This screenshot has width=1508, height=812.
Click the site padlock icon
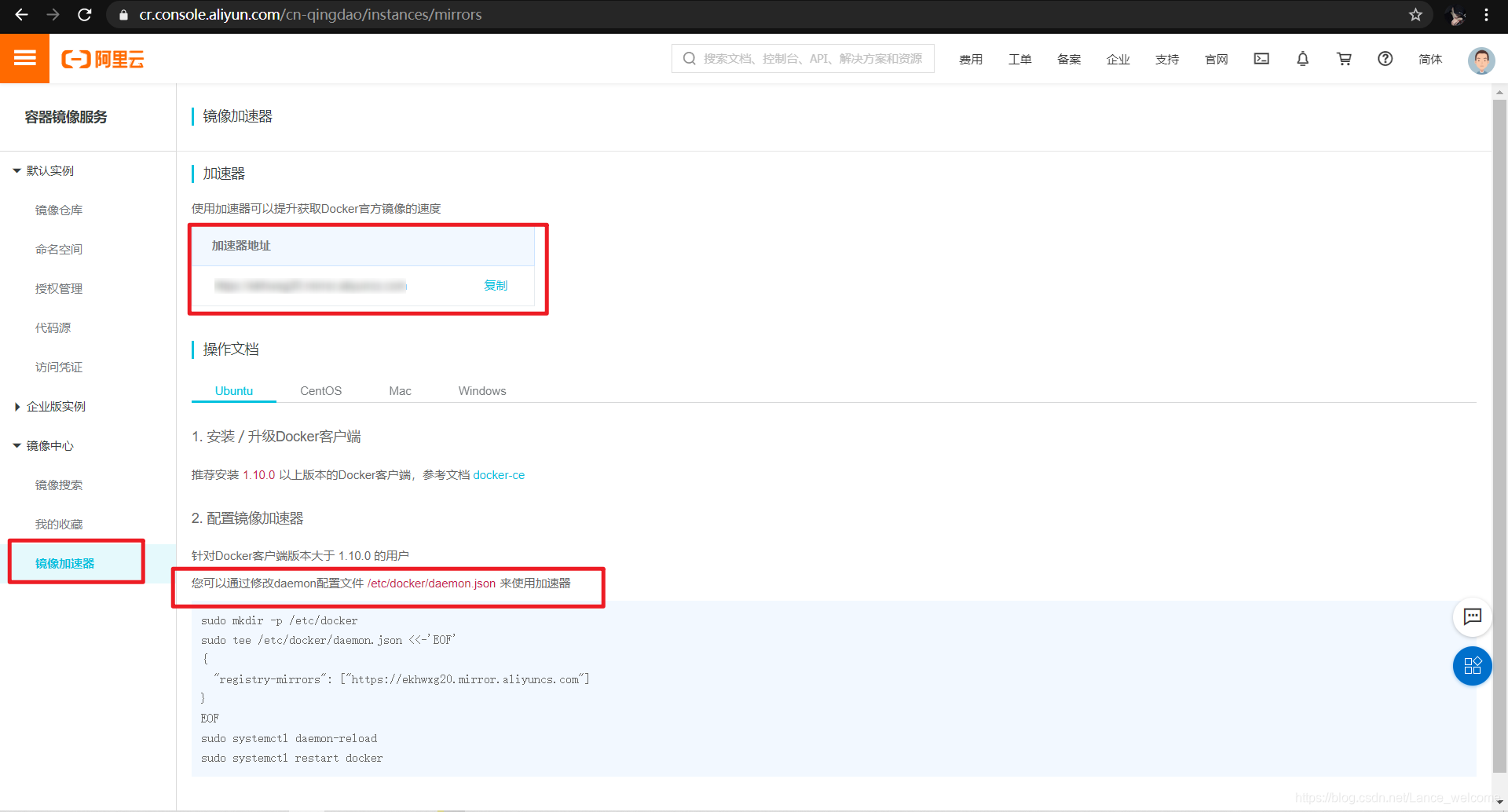click(x=123, y=14)
